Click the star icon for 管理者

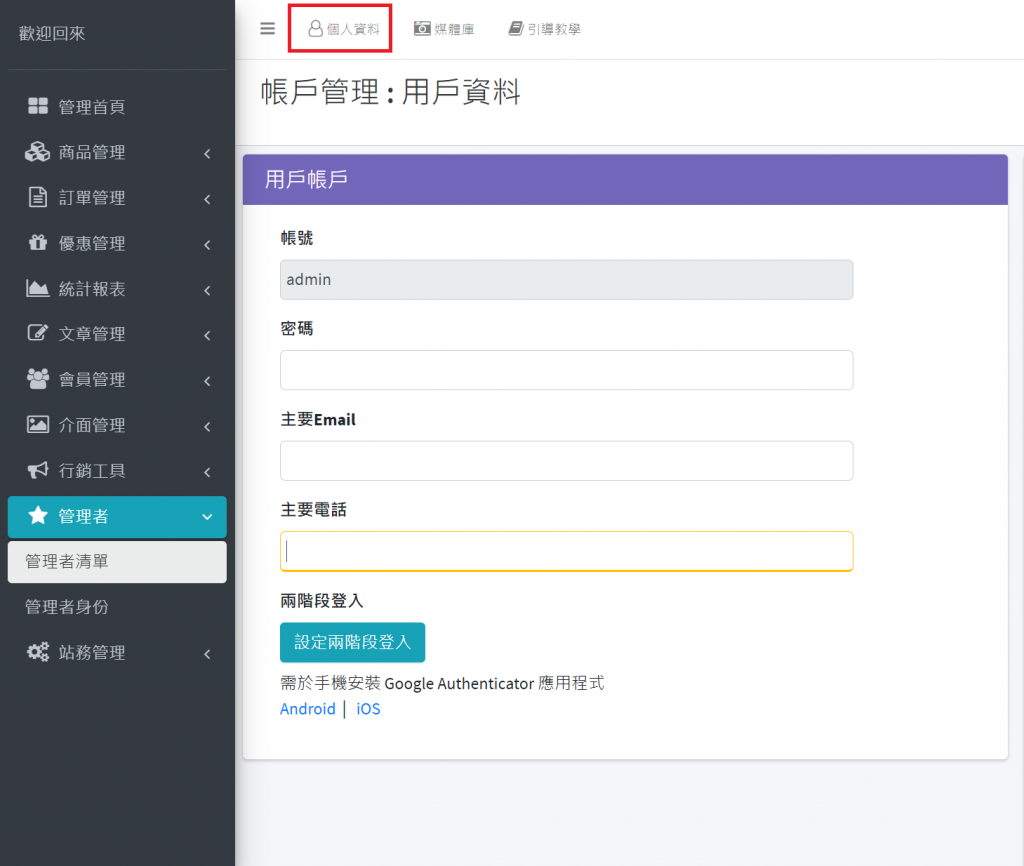38,515
